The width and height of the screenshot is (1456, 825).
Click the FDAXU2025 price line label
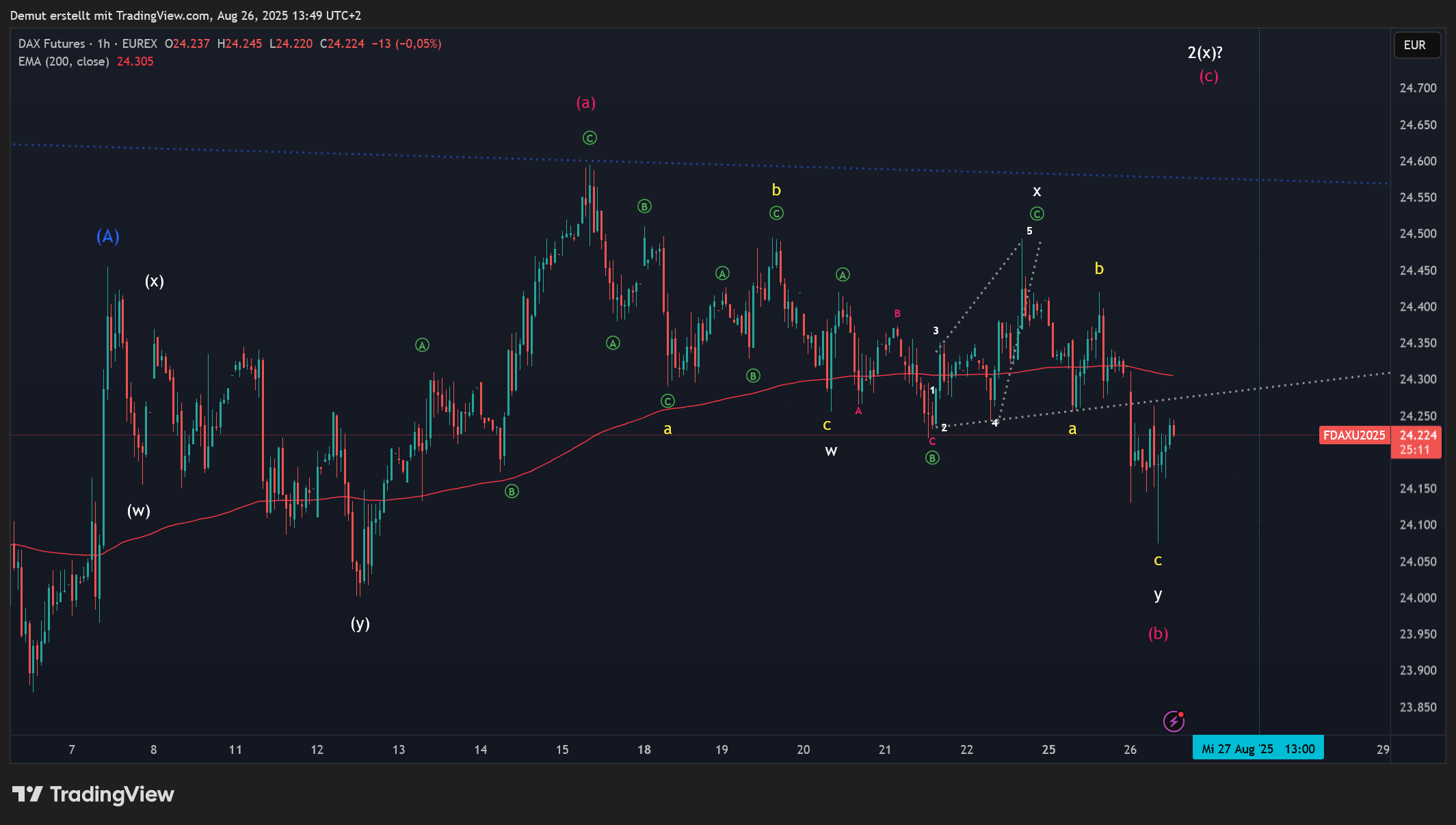[1353, 435]
